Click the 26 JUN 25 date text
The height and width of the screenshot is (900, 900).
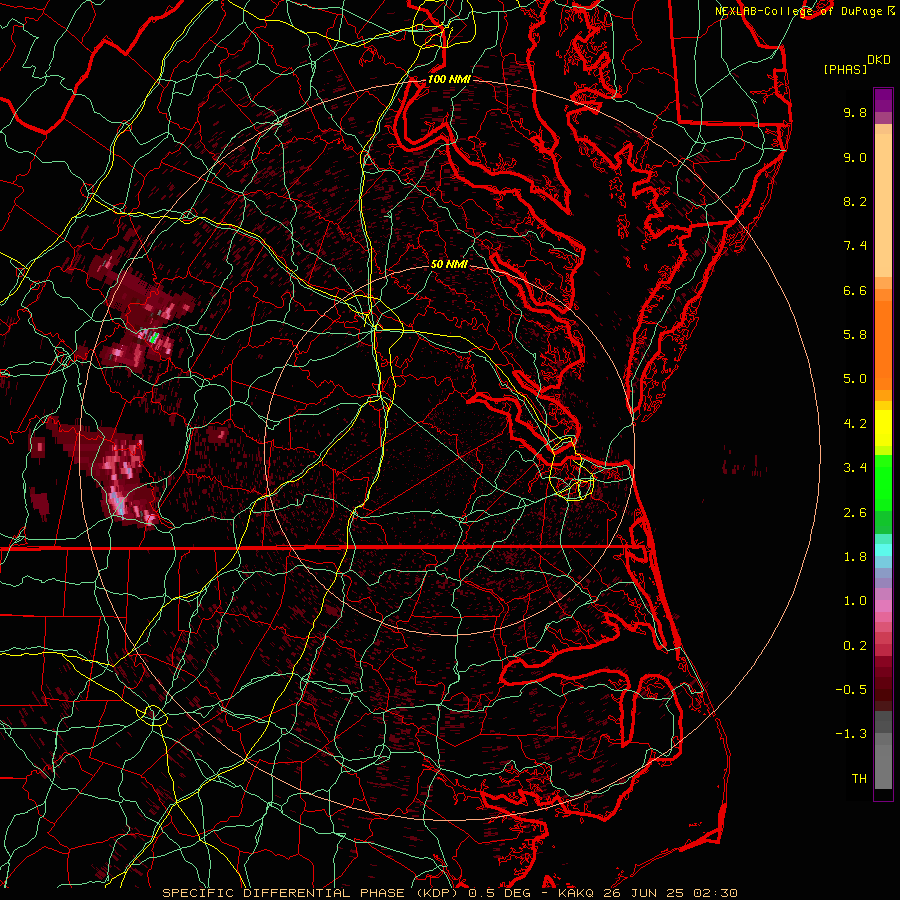point(643,893)
